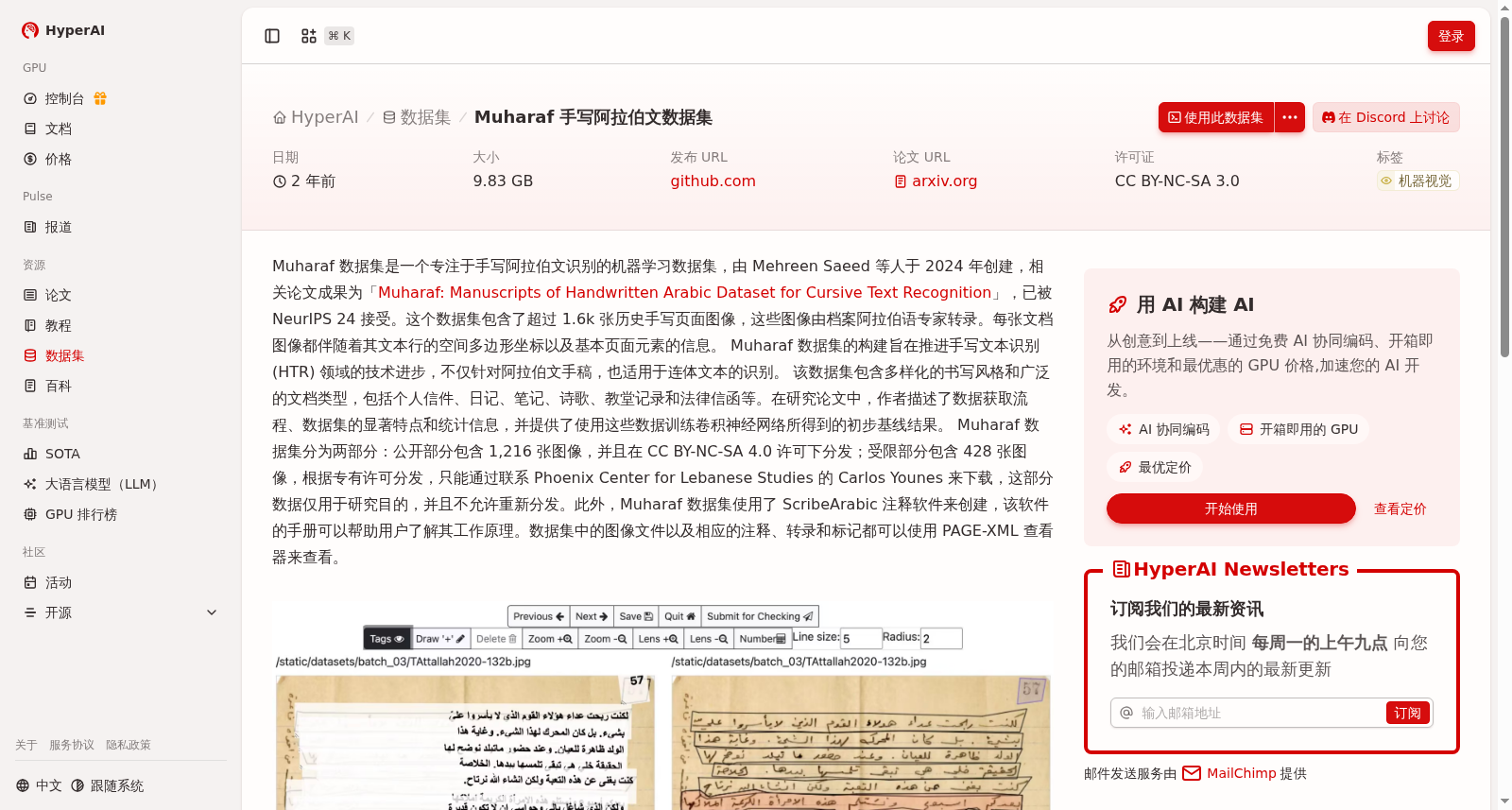Click the 登录 login button

point(1452,36)
